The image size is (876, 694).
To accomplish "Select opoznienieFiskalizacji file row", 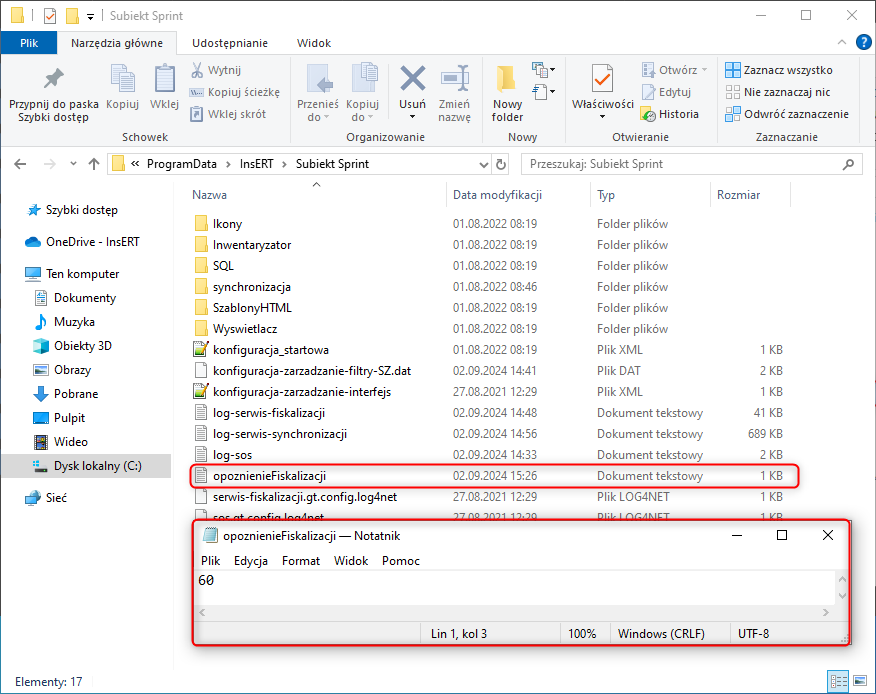I will pos(495,476).
